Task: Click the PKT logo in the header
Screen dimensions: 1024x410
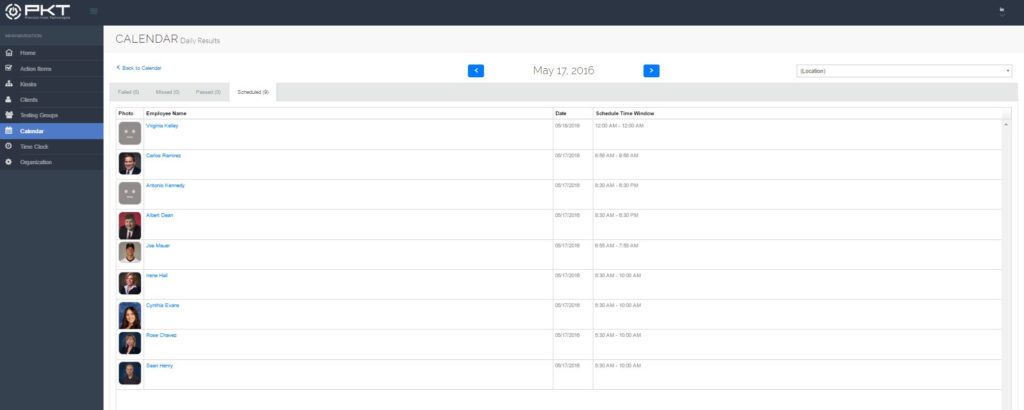Action: coord(39,12)
